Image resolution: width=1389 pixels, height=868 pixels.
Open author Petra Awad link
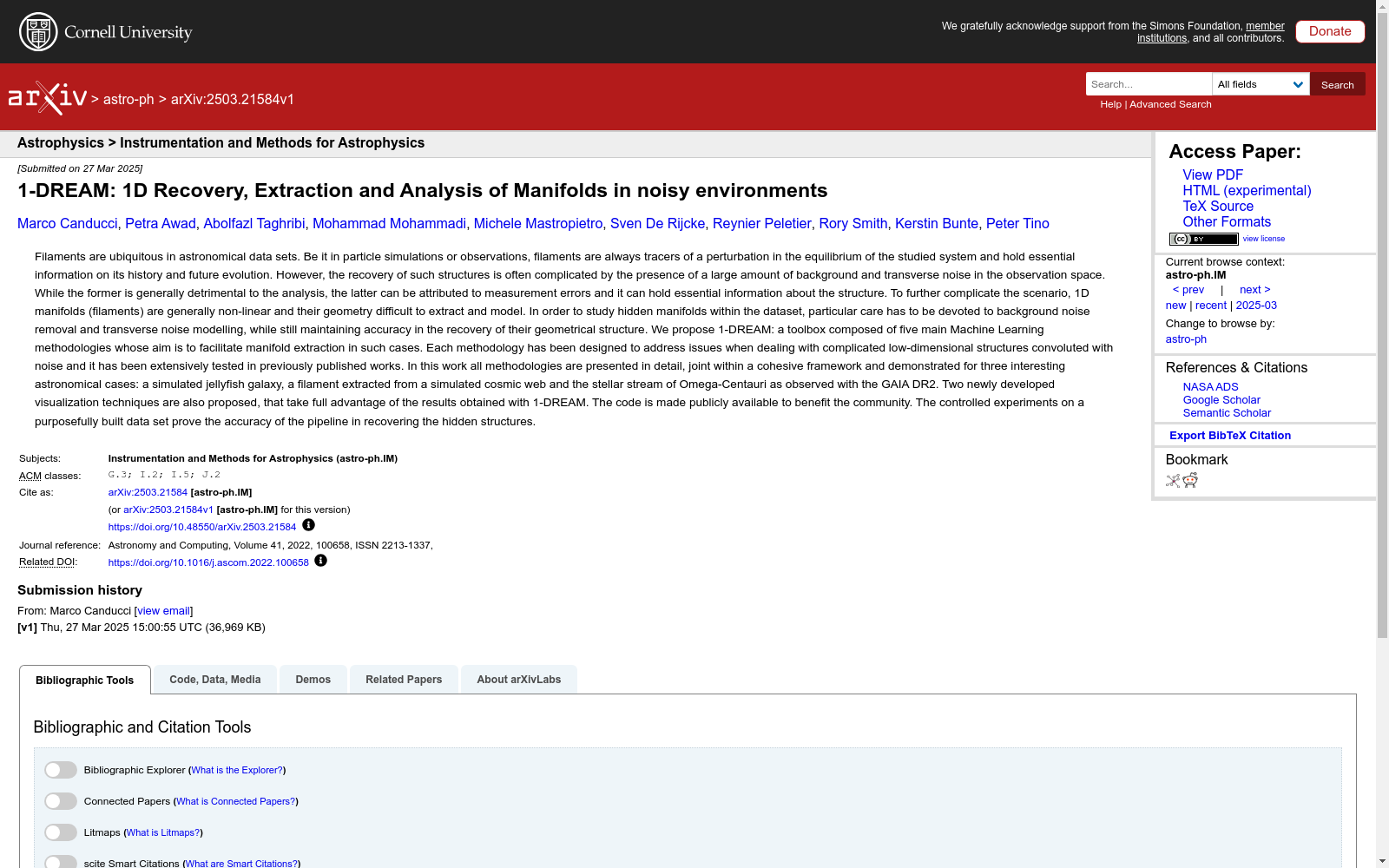[x=161, y=223]
